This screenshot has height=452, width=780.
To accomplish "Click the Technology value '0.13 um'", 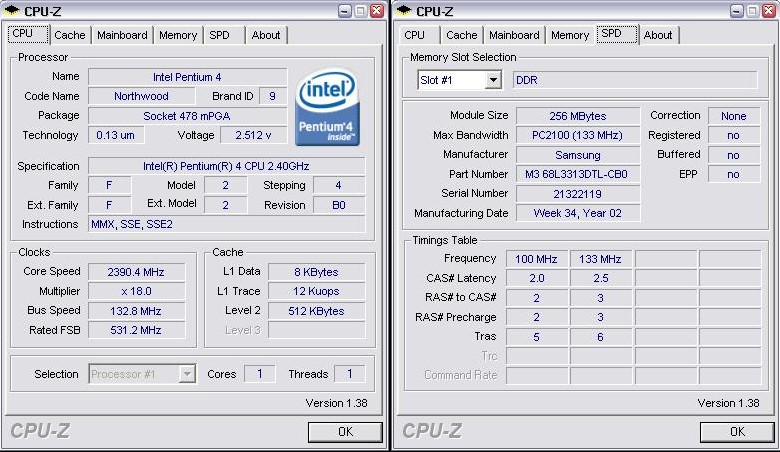I will pyautogui.click(x=116, y=135).
